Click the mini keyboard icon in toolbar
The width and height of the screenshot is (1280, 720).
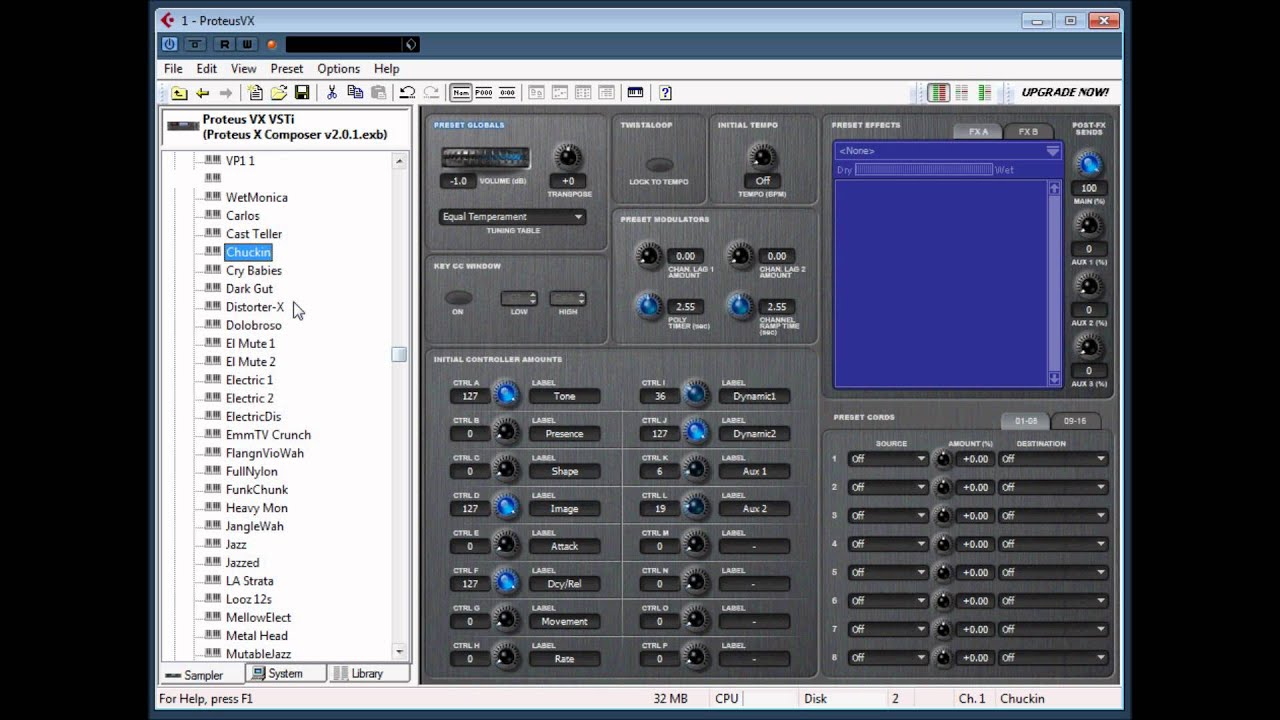[x=635, y=93]
